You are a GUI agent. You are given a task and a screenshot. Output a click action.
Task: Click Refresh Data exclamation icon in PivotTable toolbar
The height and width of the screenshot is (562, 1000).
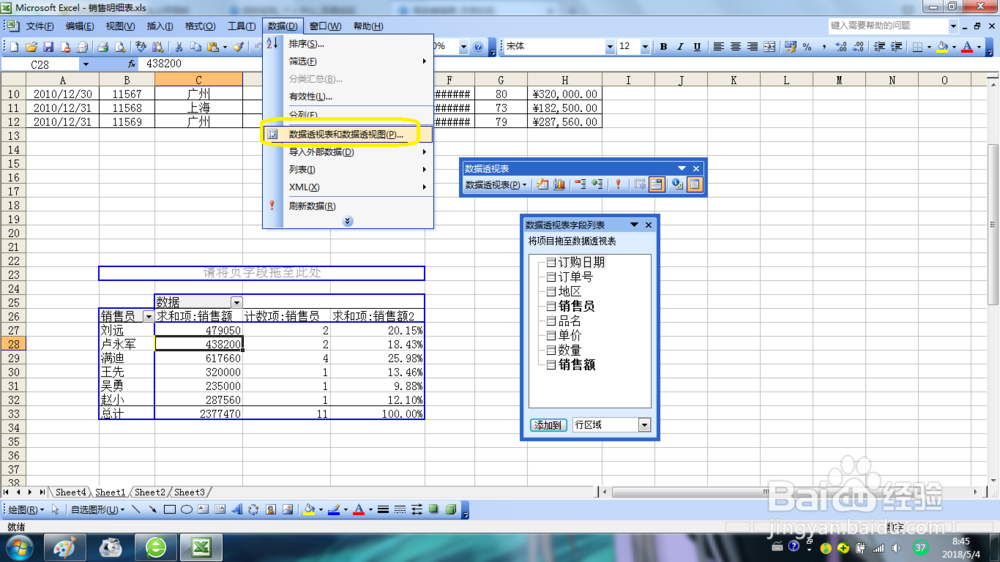click(x=617, y=184)
